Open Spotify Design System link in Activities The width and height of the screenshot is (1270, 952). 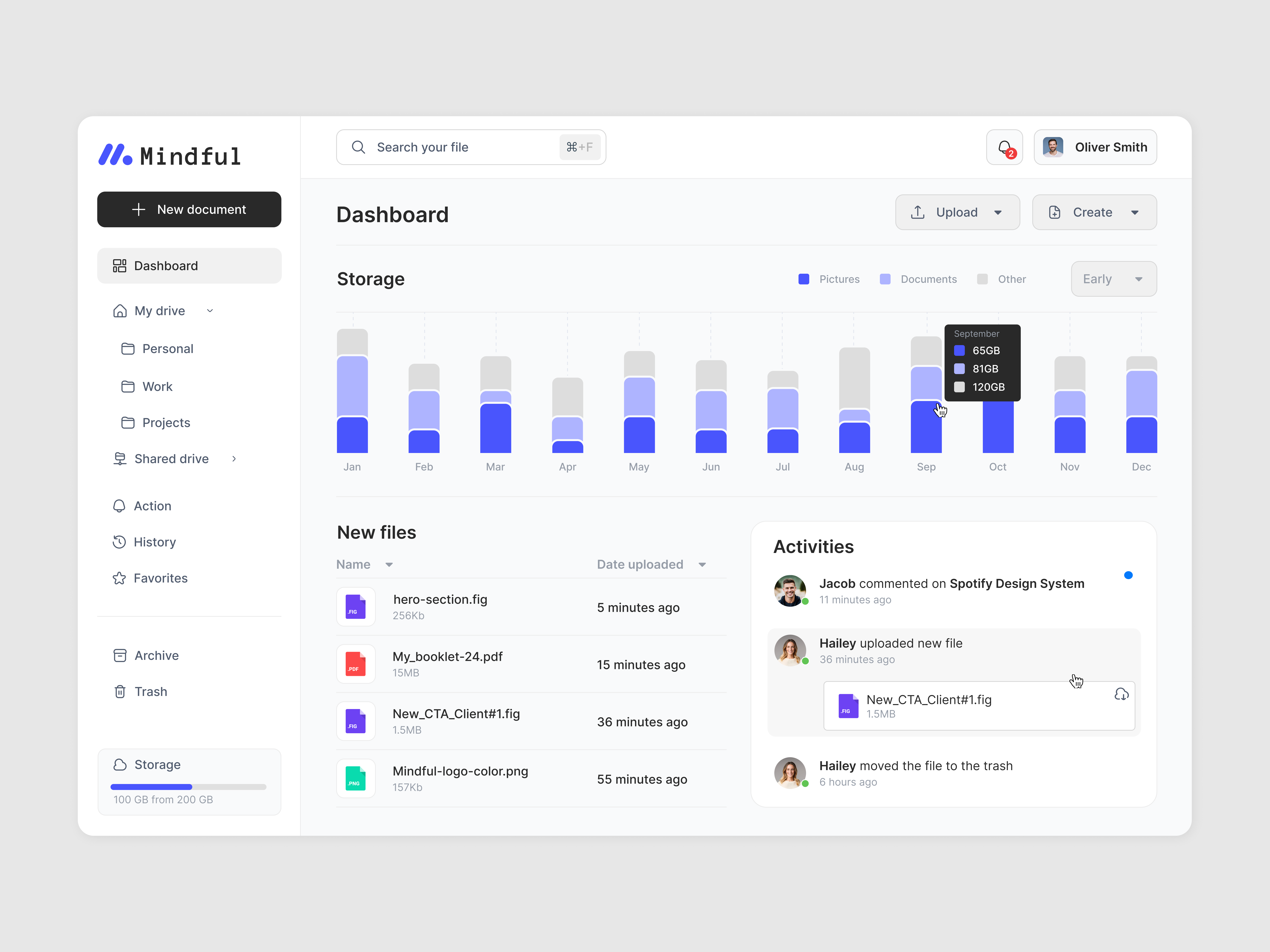1017,583
